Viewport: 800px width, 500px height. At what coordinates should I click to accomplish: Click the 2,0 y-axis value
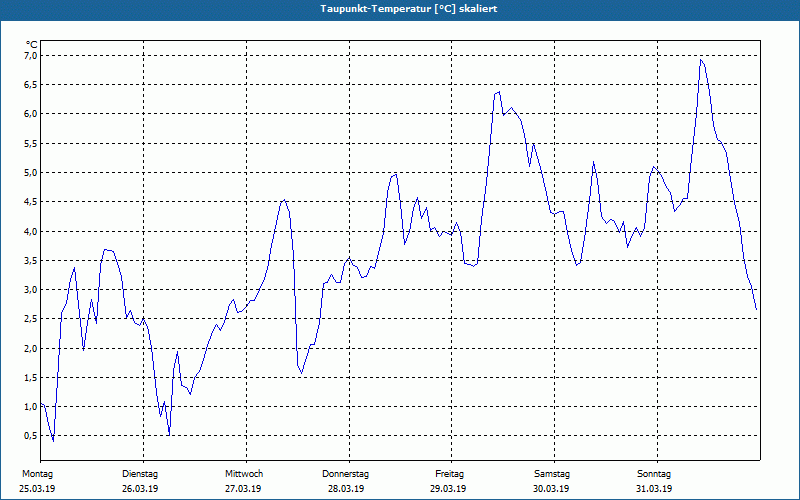tap(31, 348)
